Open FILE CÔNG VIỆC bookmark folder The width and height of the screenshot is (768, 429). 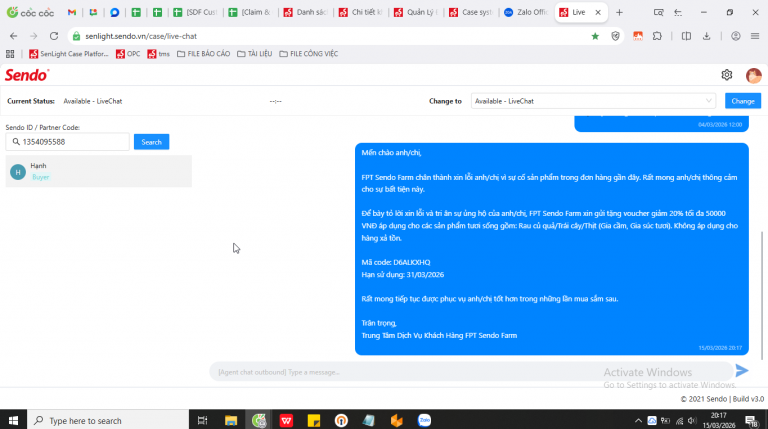click(x=309, y=54)
